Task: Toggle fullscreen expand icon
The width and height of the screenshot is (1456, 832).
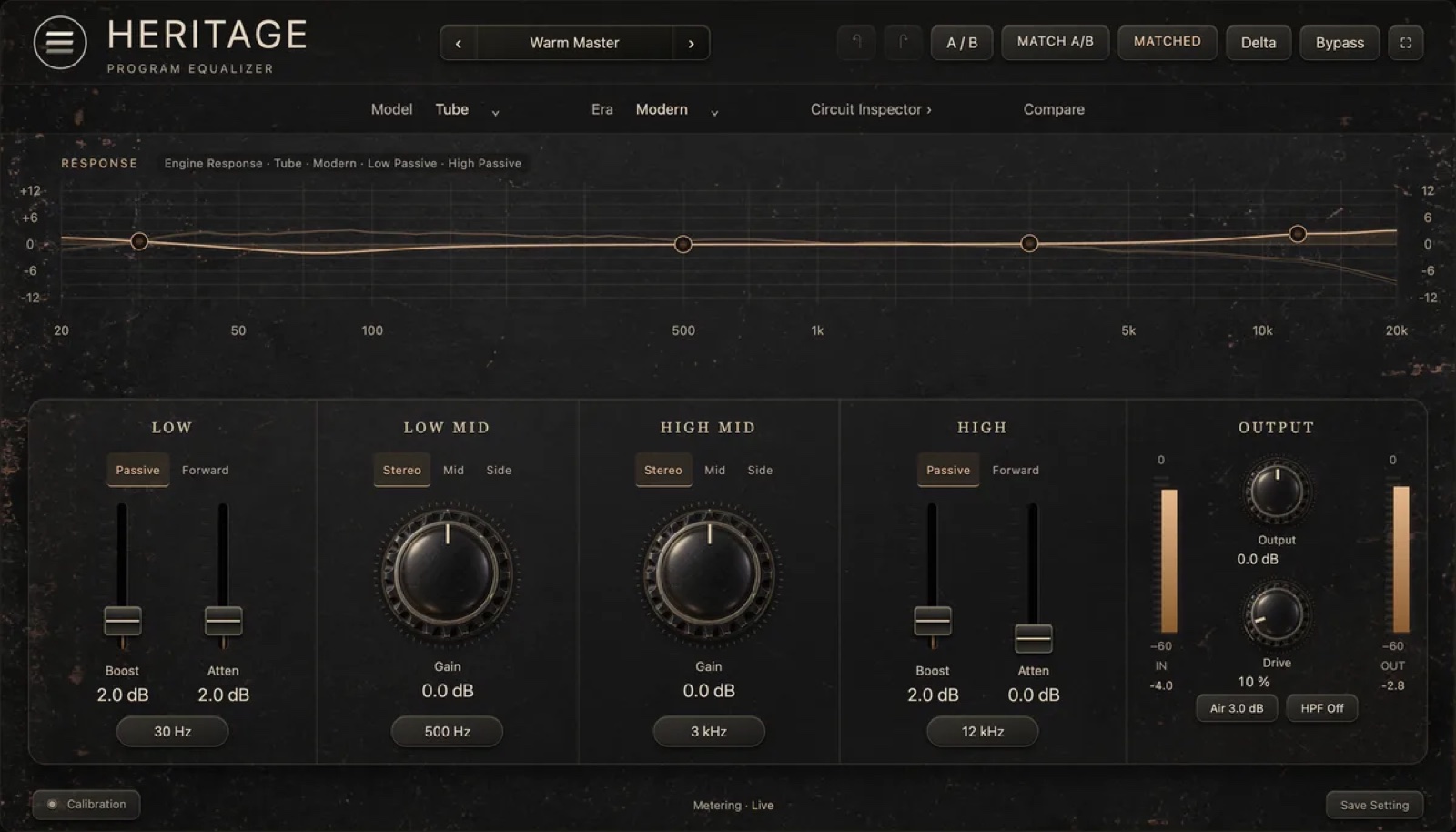Action: [x=1406, y=43]
